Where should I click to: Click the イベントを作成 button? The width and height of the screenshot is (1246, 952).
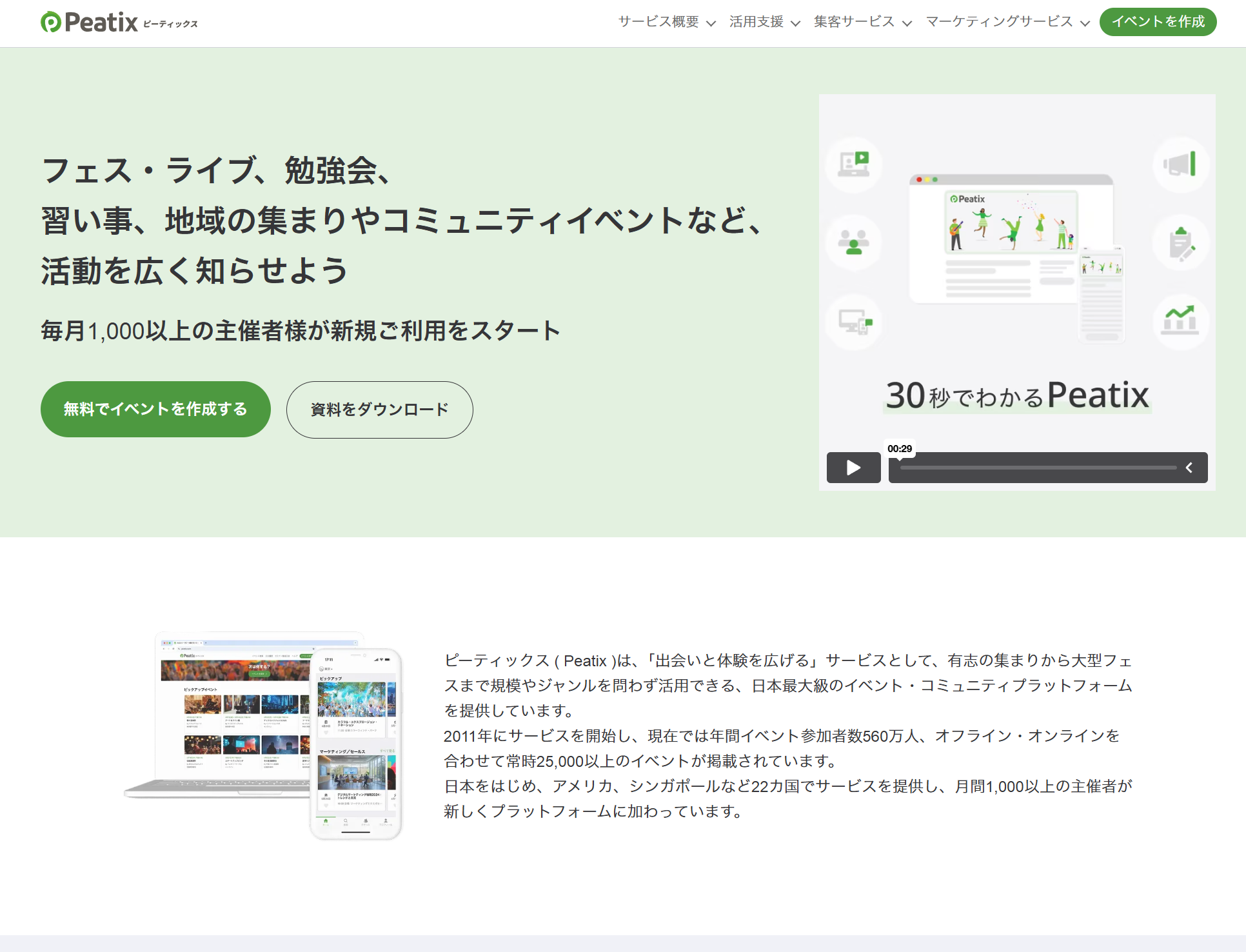click(1158, 22)
